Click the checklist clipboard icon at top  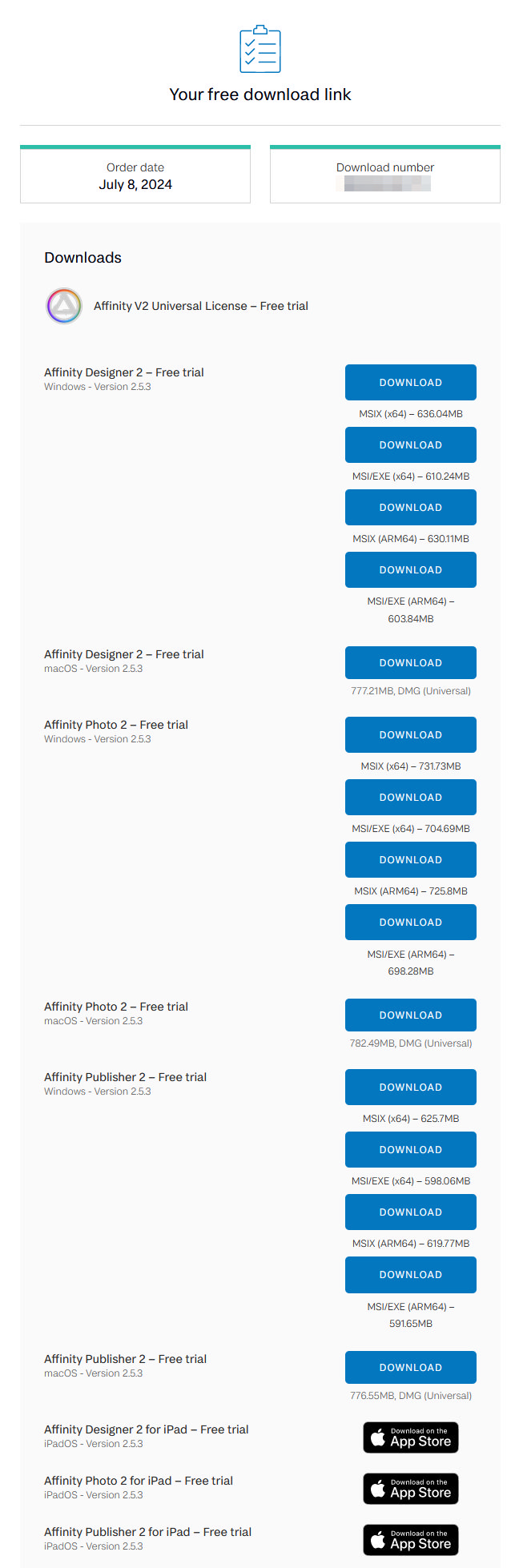coord(260,49)
